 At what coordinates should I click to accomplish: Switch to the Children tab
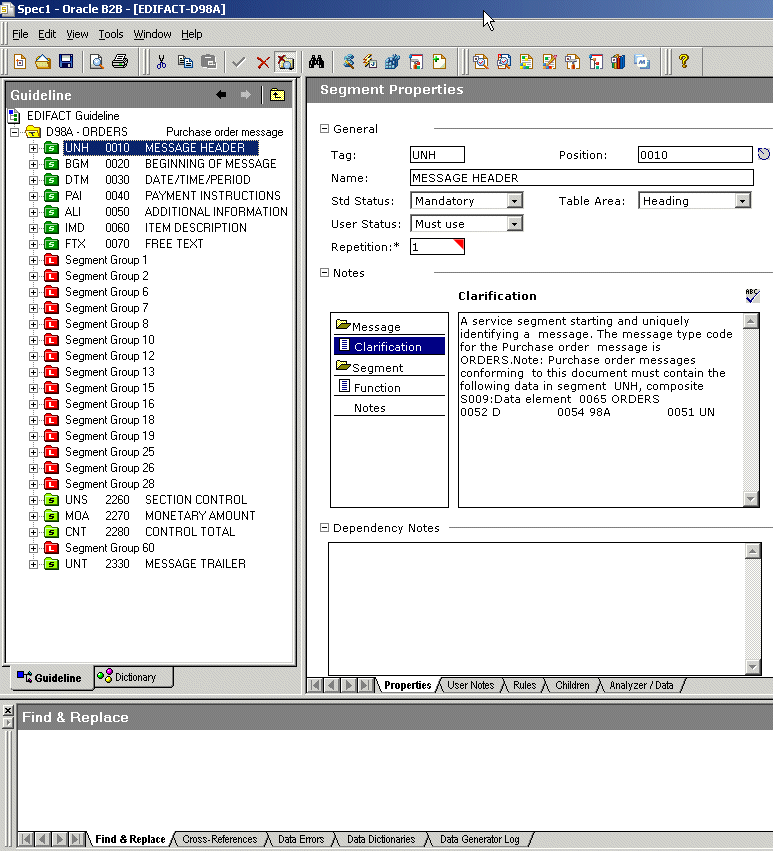[572, 685]
